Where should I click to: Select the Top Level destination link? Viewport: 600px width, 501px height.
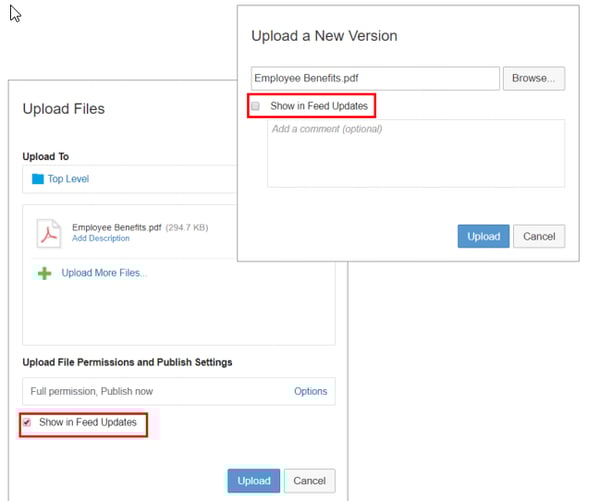click(x=68, y=179)
